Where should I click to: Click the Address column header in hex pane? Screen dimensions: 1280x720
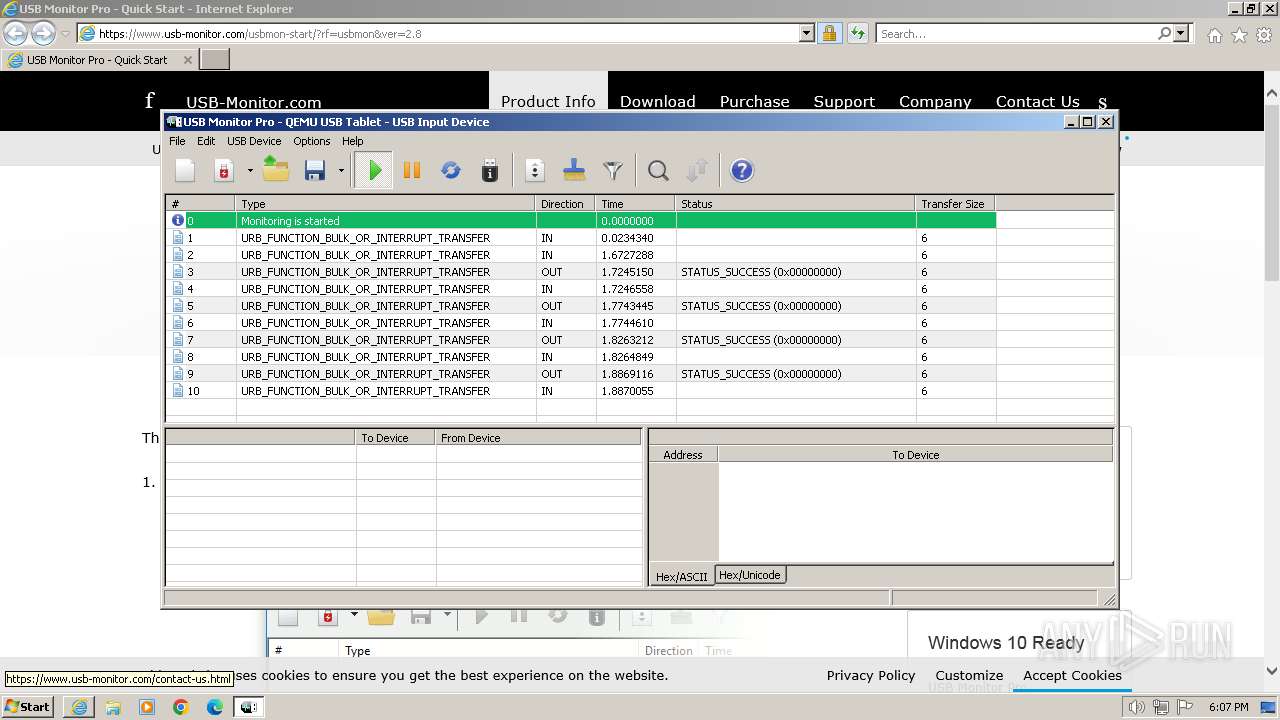[683, 455]
